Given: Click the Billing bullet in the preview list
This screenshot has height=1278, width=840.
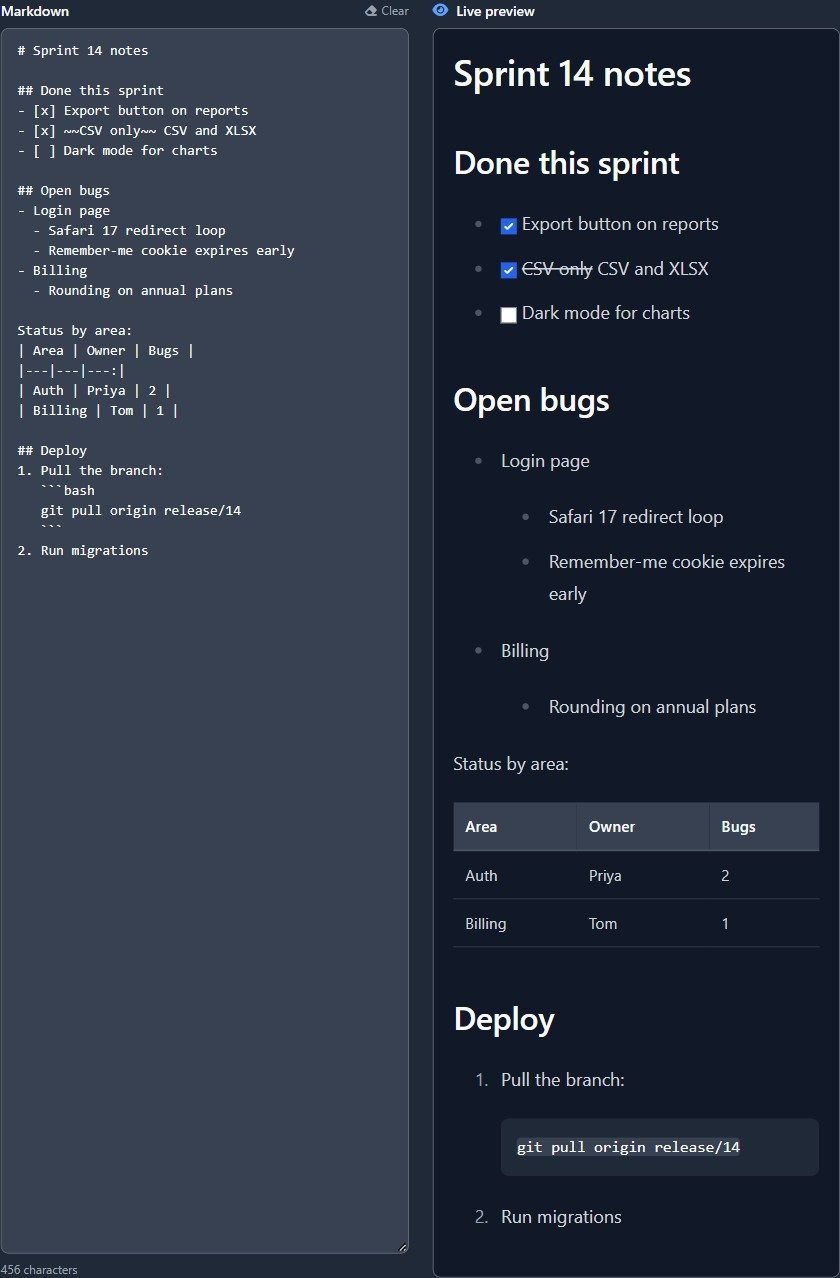Looking at the screenshot, I should coord(525,651).
